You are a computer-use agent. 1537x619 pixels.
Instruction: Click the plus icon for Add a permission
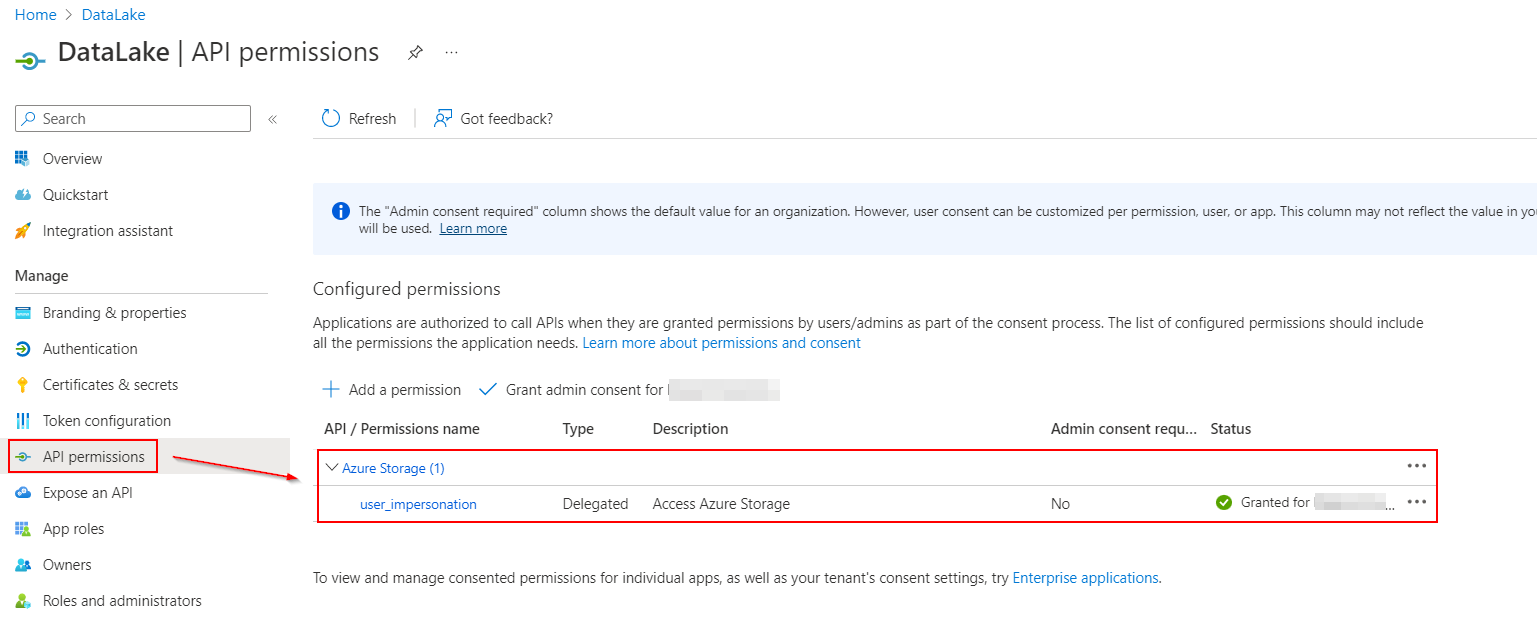pyautogui.click(x=331, y=389)
